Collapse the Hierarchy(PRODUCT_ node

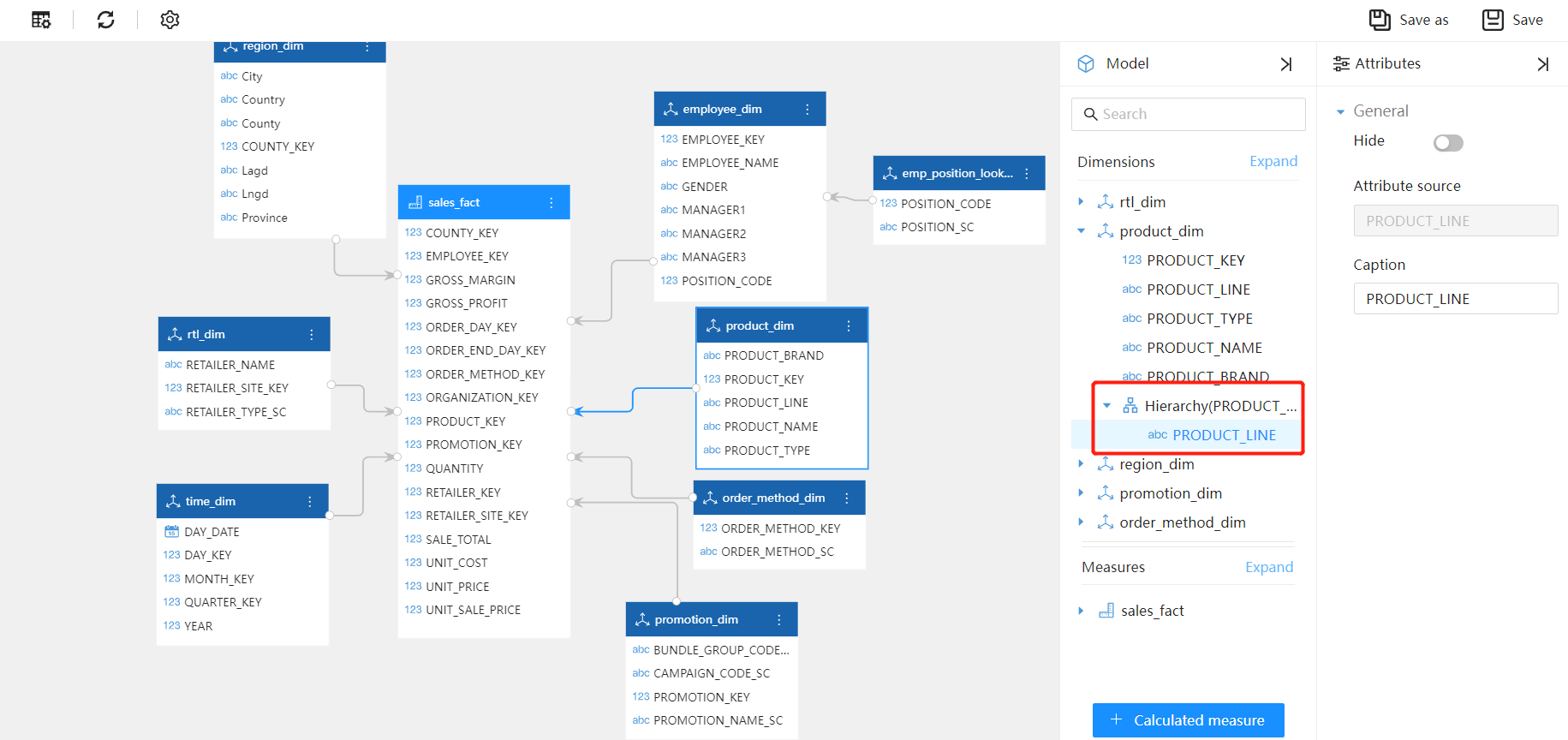pos(1107,406)
